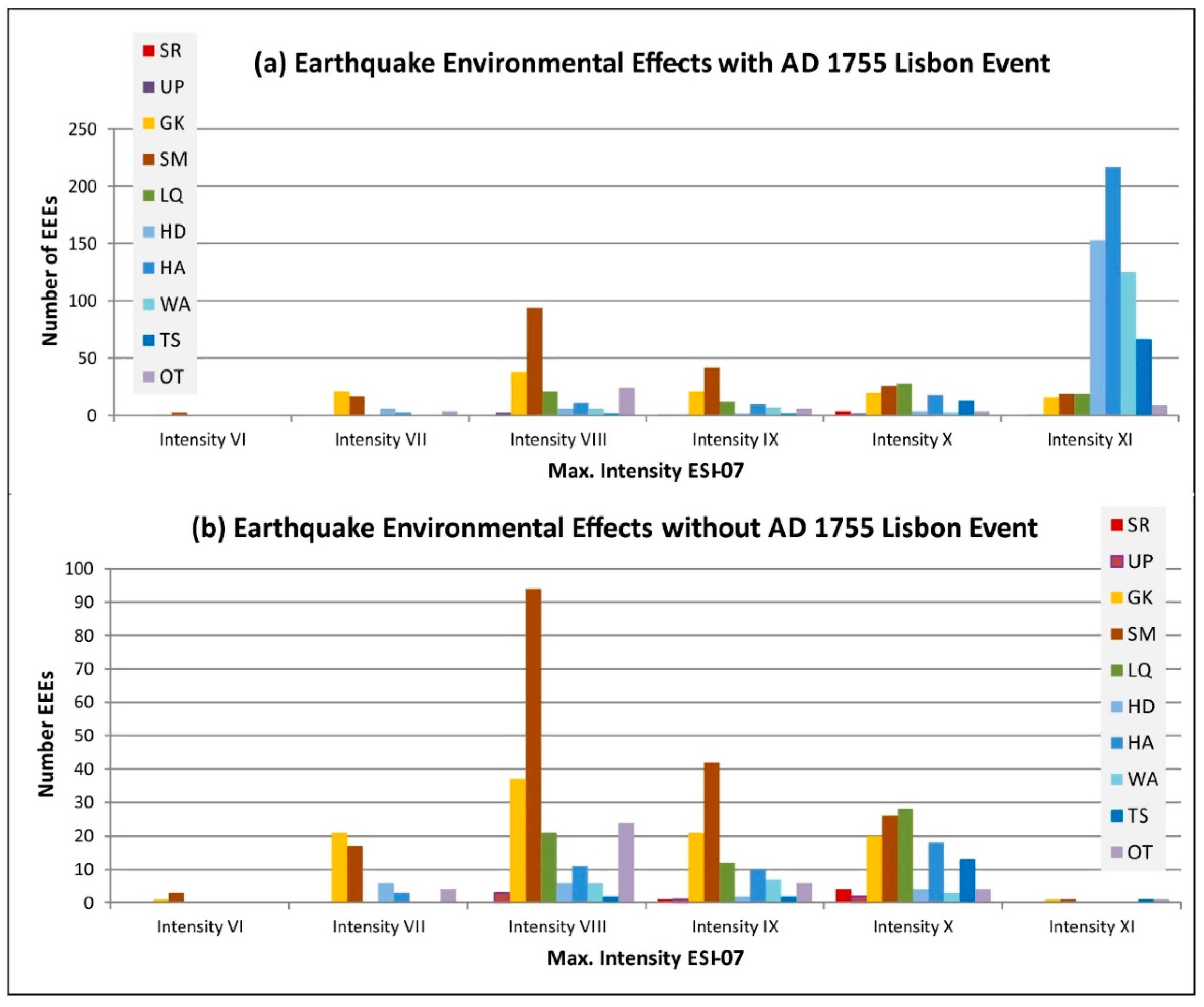Image resolution: width=1204 pixels, height=1007 pixels.
Task: Click the brown SM bar at Intensity VIII in chart (b)
Action: coord(533,745)
